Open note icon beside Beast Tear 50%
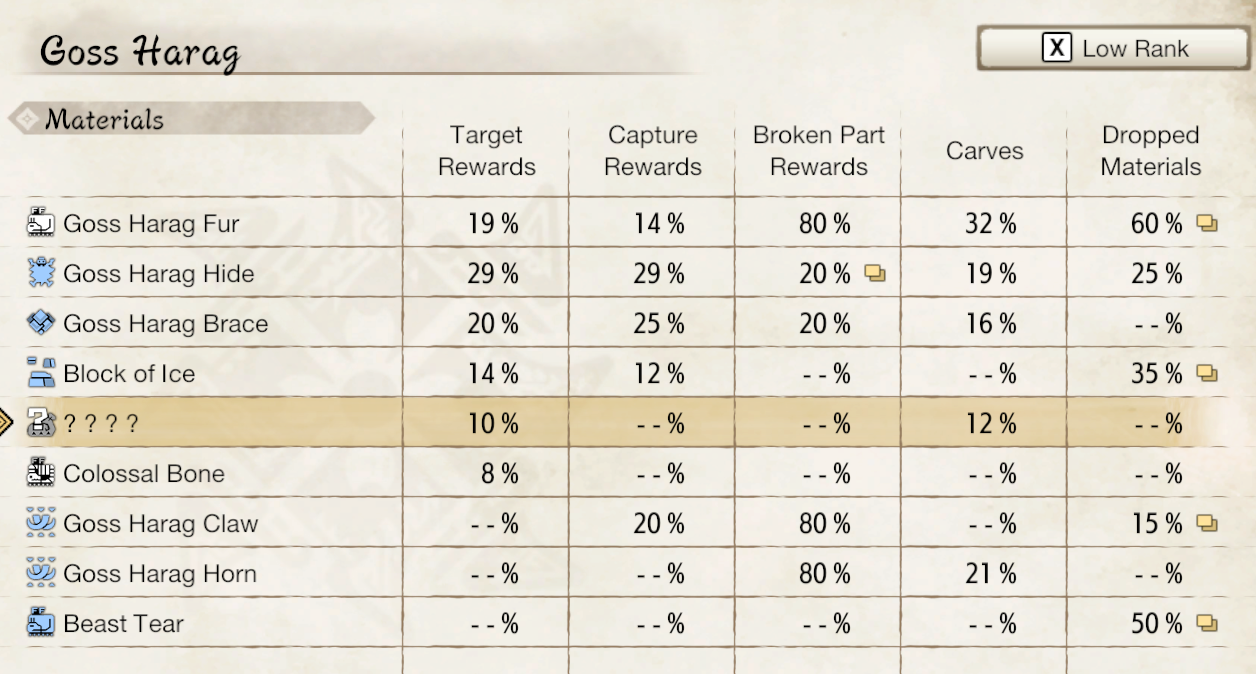 1207,624
